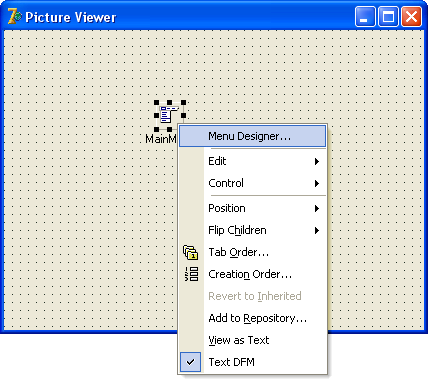
Task: Open Tab Order dialog entry
Action: coord(252,252)
